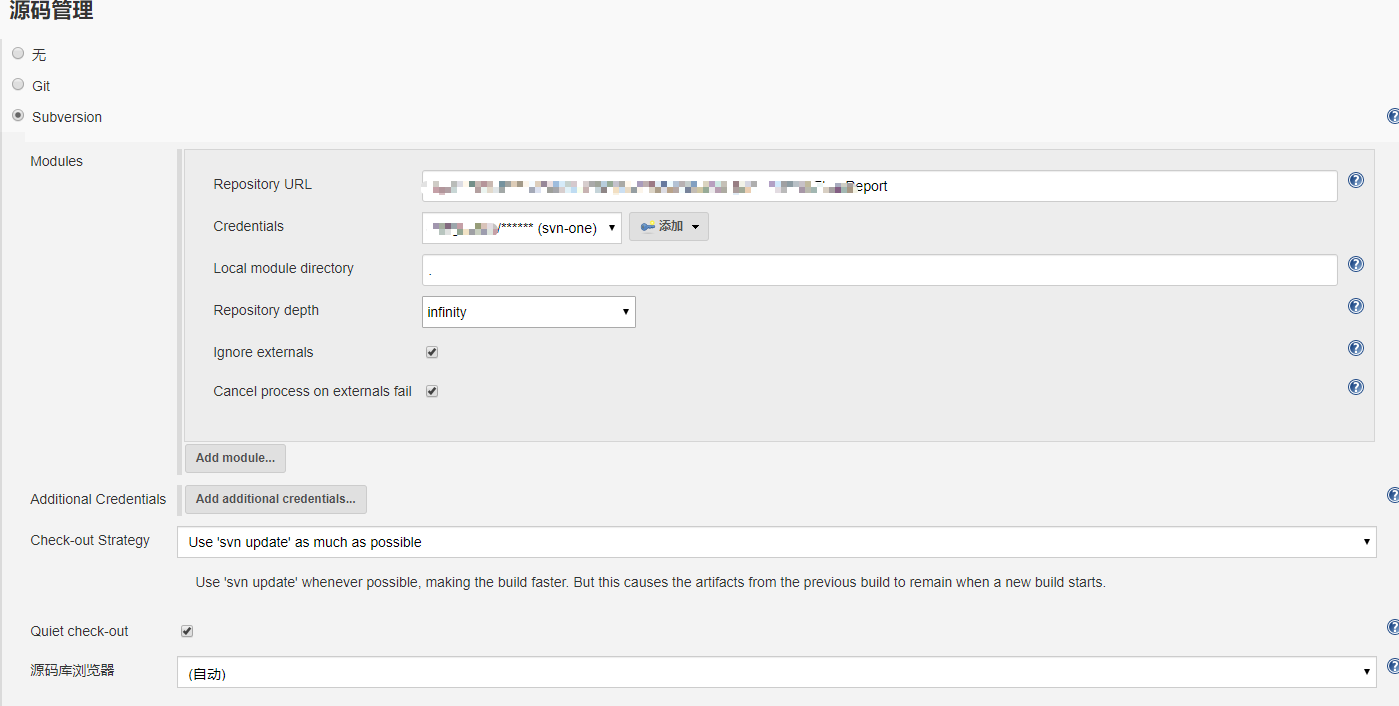Screen dimensions: 1399x706
Task: Open help icon for Subversion option
Action: [1393, 117]
